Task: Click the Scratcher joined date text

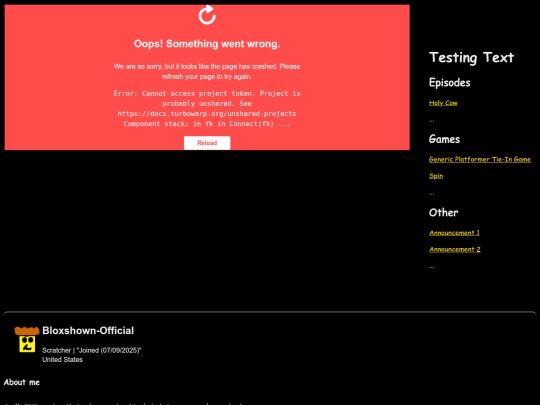Action: 92,350
